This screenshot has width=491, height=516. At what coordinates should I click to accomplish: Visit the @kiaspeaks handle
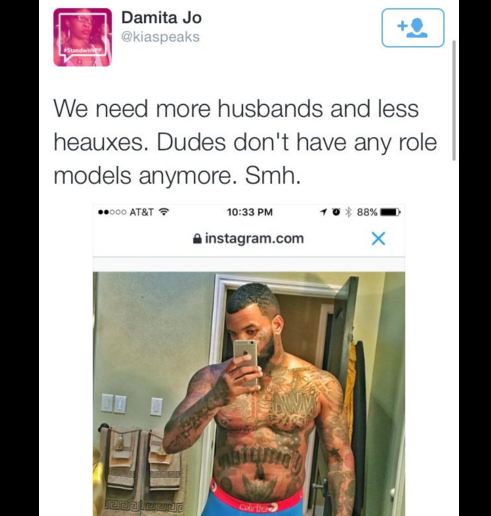click(160, 37)
